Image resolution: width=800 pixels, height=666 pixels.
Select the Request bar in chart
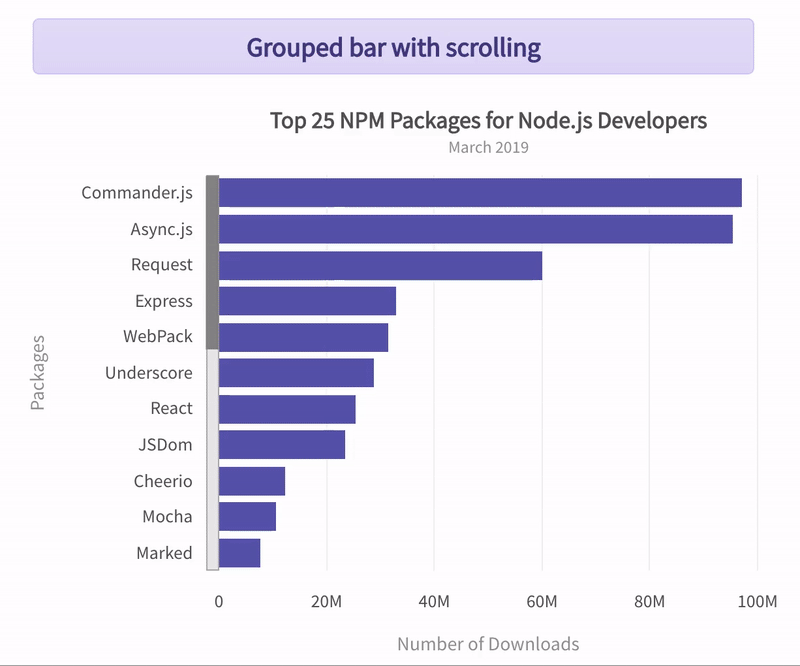380,265
